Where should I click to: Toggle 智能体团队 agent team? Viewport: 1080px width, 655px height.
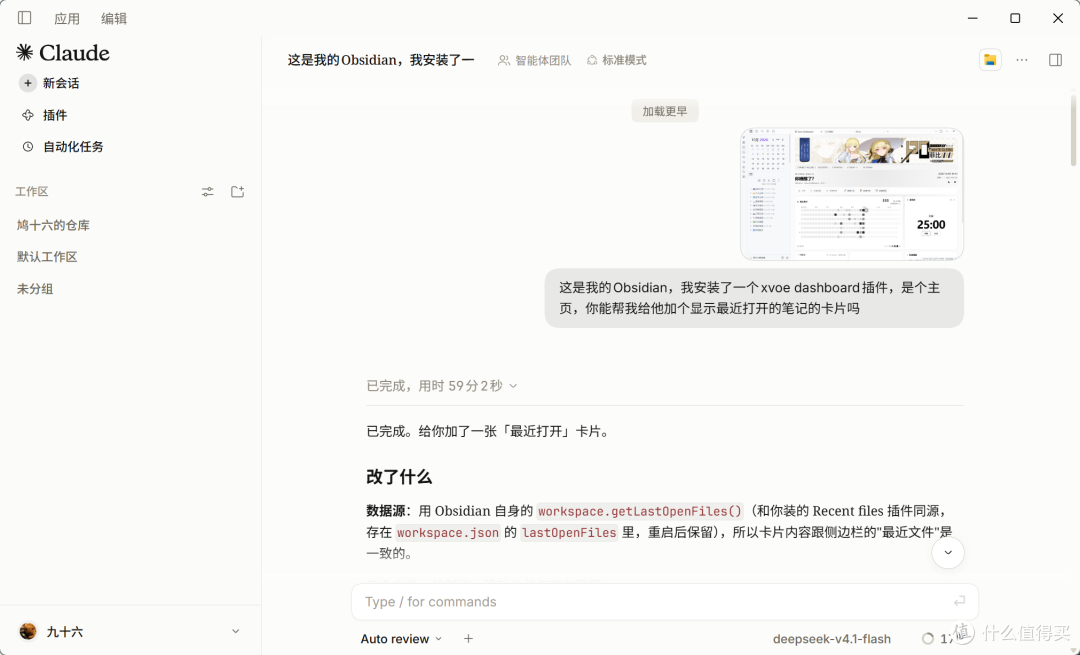(x=534, y=61)
